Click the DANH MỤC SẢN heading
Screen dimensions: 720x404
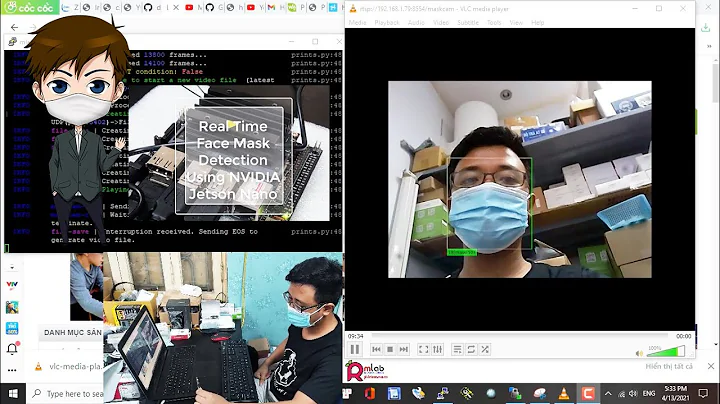point(73,332)
